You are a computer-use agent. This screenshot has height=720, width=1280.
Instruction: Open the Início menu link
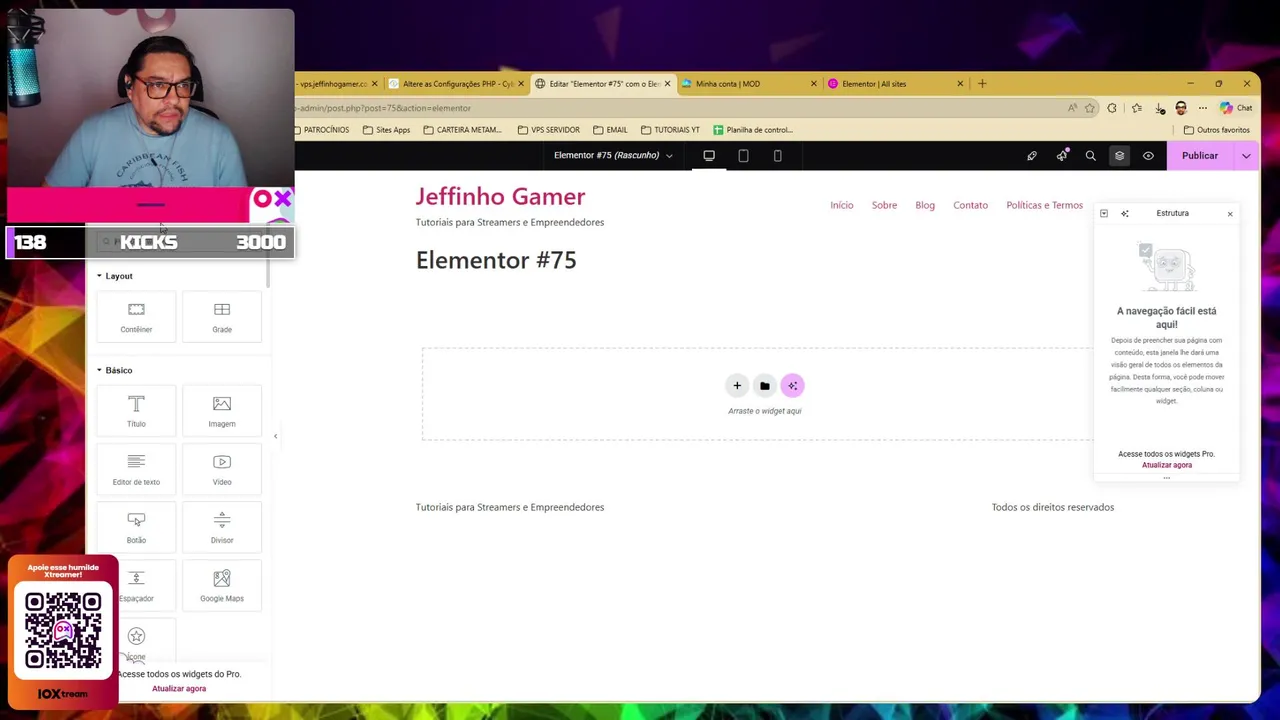pyautogui.click(x=842, y=205)
